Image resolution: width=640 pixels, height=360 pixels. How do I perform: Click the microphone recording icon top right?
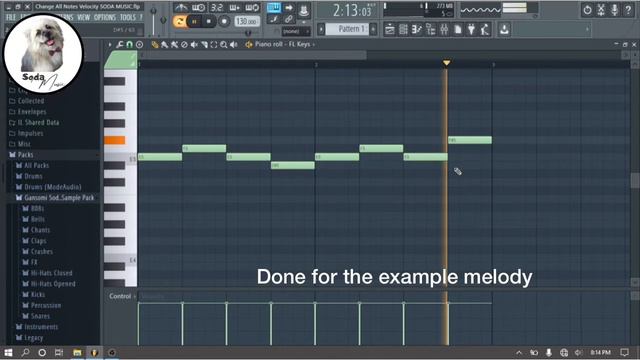coord(614,10)
